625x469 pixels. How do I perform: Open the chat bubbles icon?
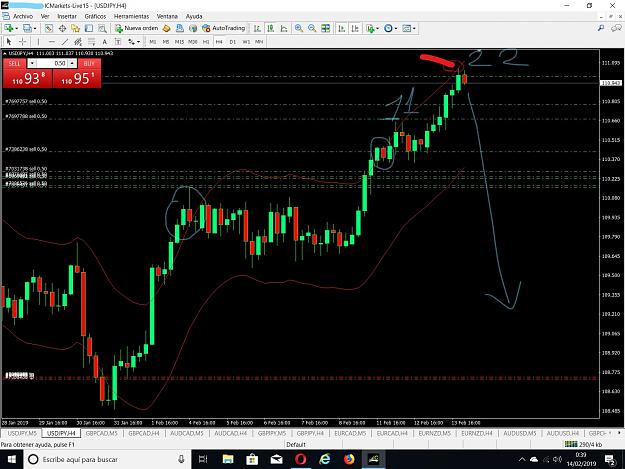[616, 28]
